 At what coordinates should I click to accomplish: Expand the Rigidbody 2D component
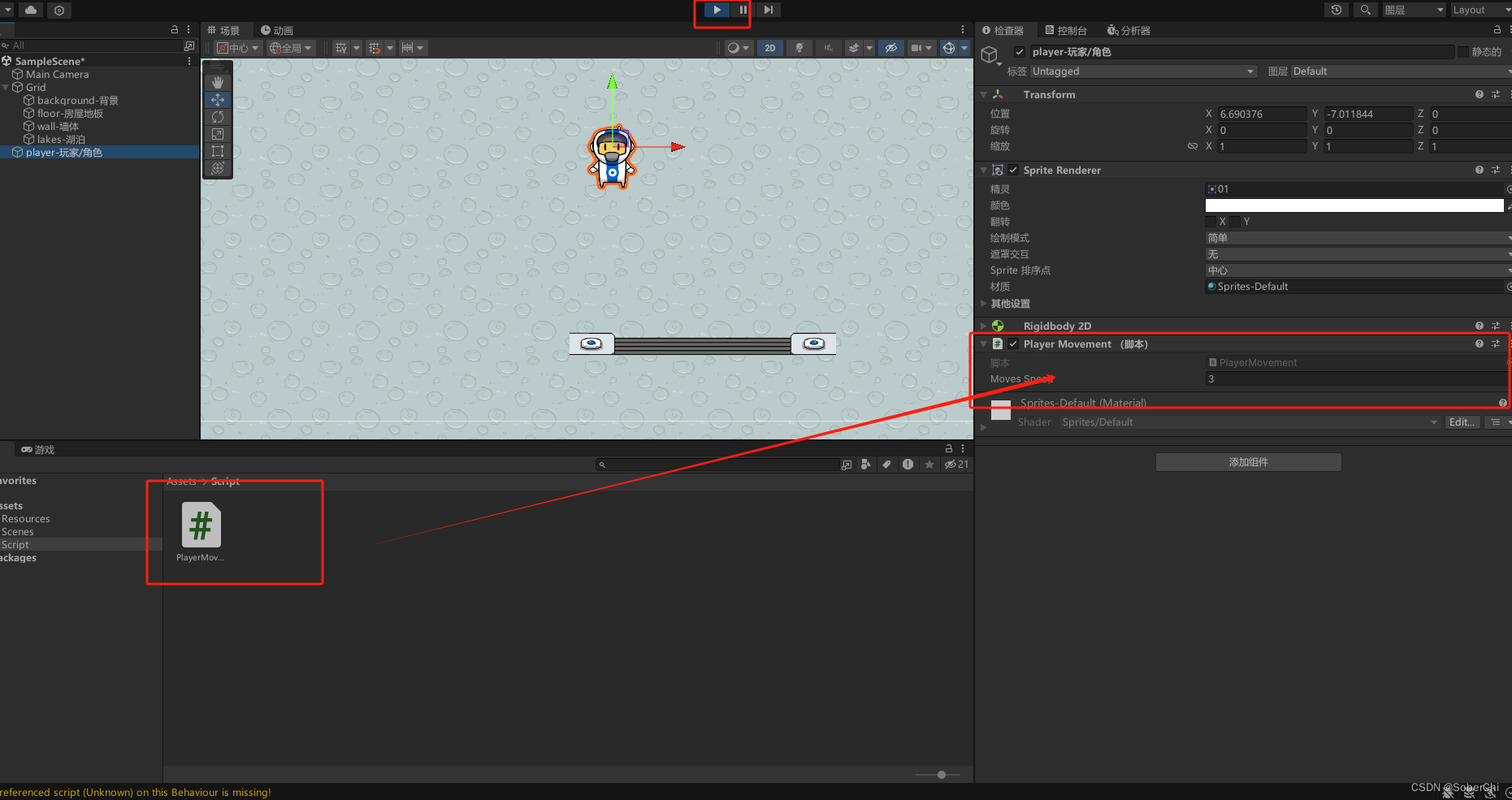984,326
